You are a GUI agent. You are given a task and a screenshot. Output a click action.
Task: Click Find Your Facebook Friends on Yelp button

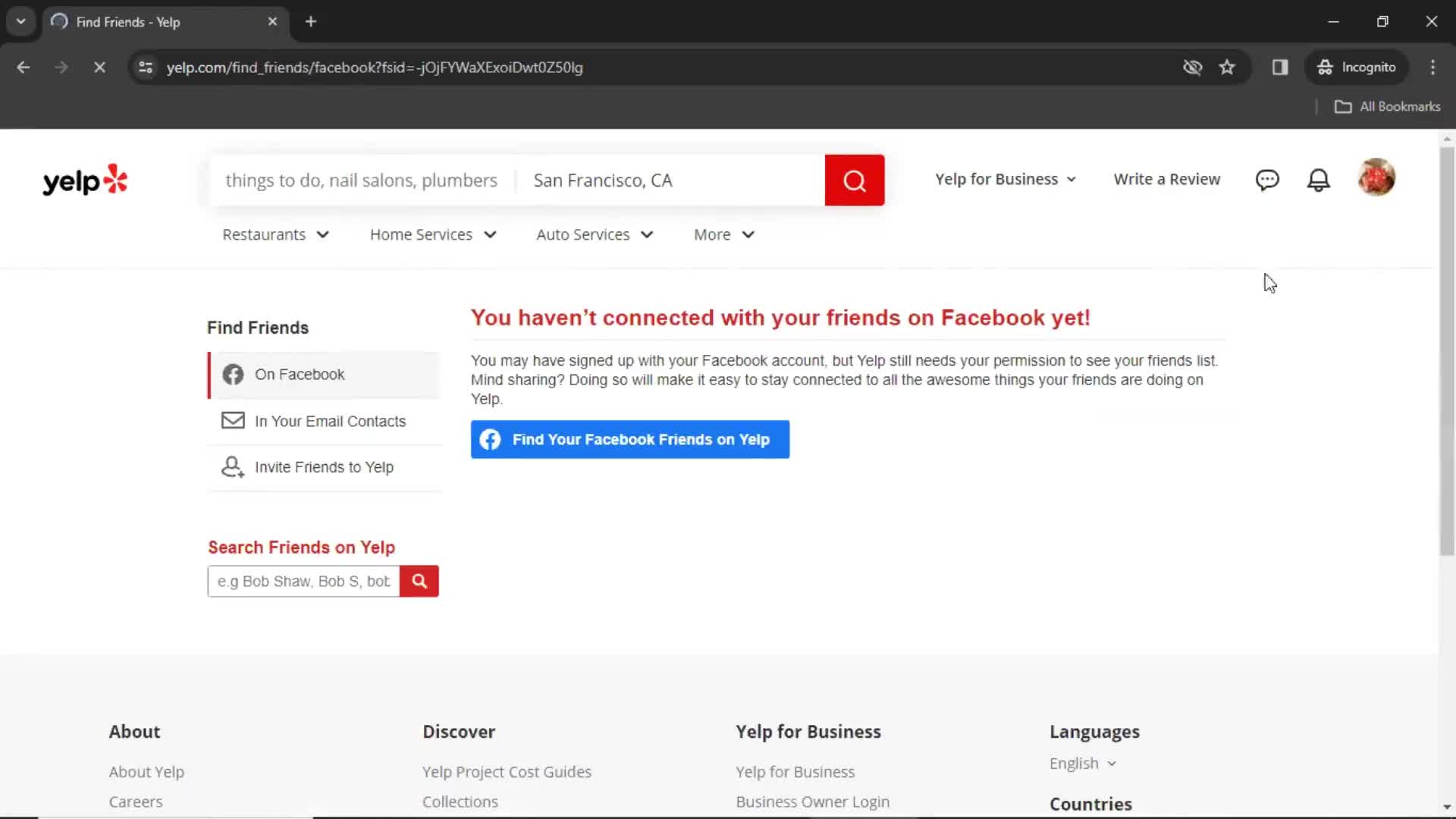click(x=629, y=439)
